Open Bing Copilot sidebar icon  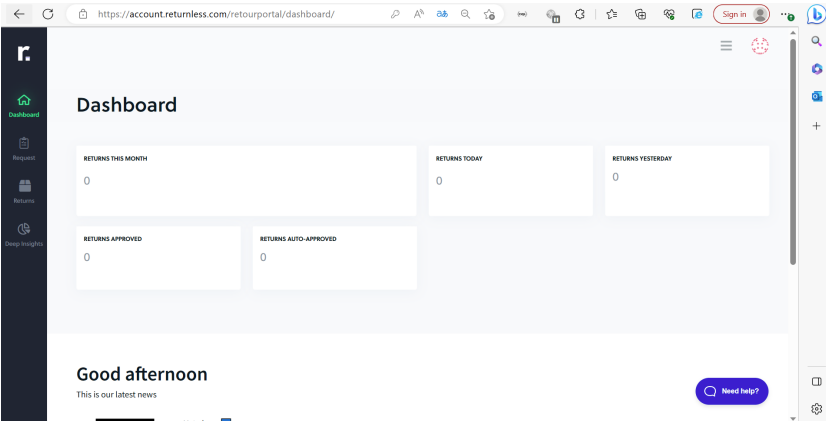pos(816,15)
